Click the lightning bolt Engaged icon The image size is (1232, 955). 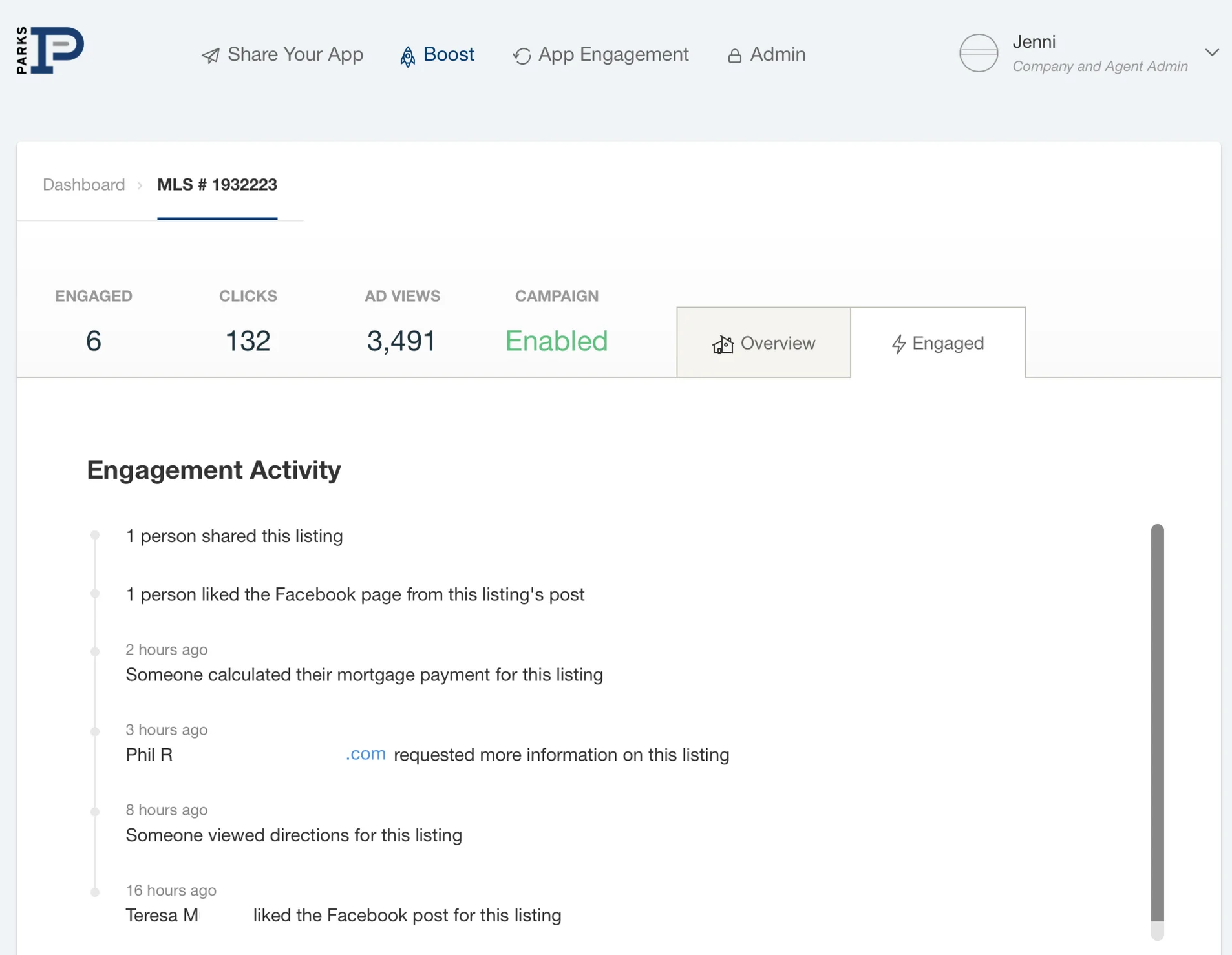click(898, 344)
